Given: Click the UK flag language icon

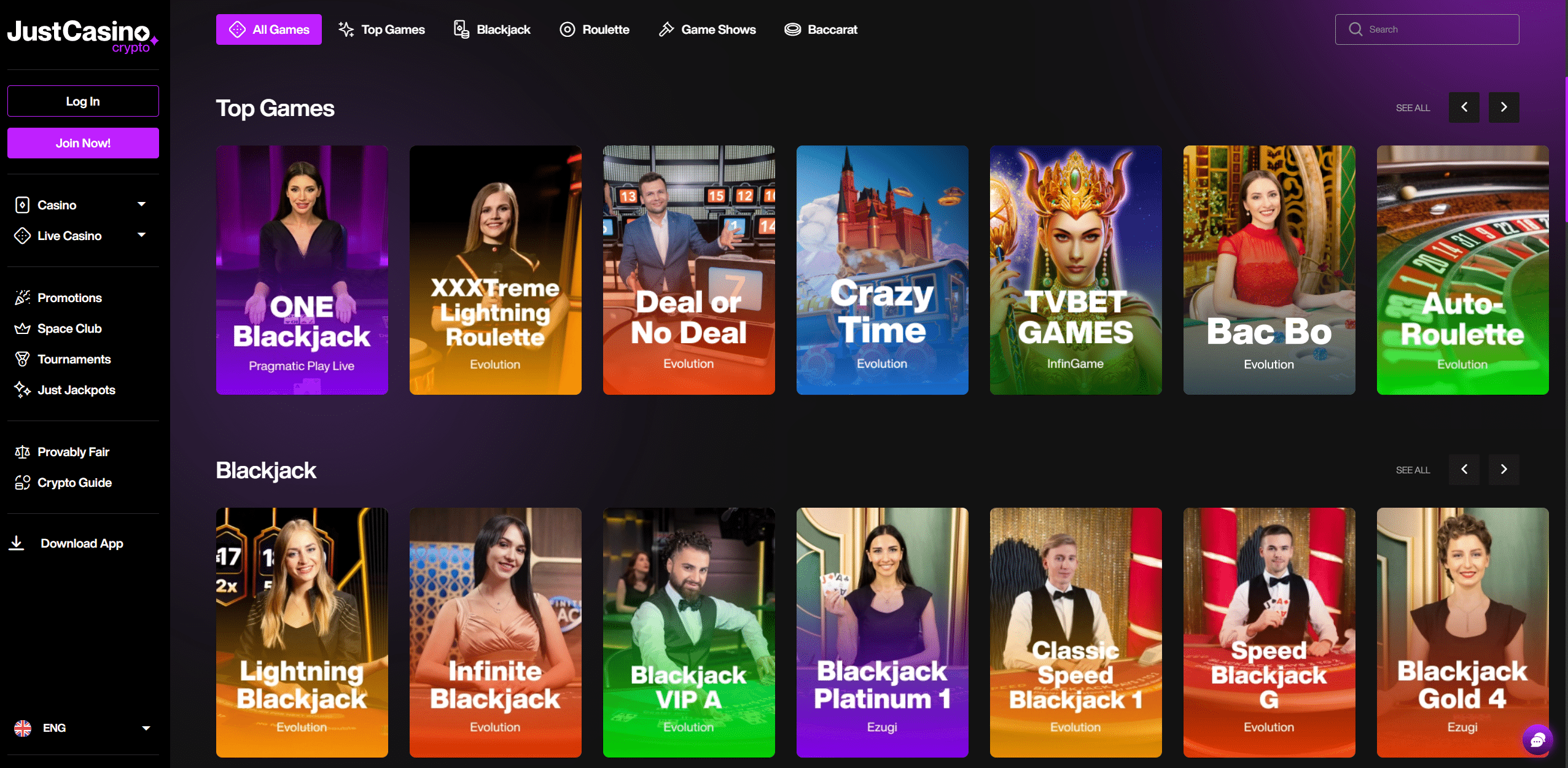Looking at the screenshot, I should click(x=23, y=728).
